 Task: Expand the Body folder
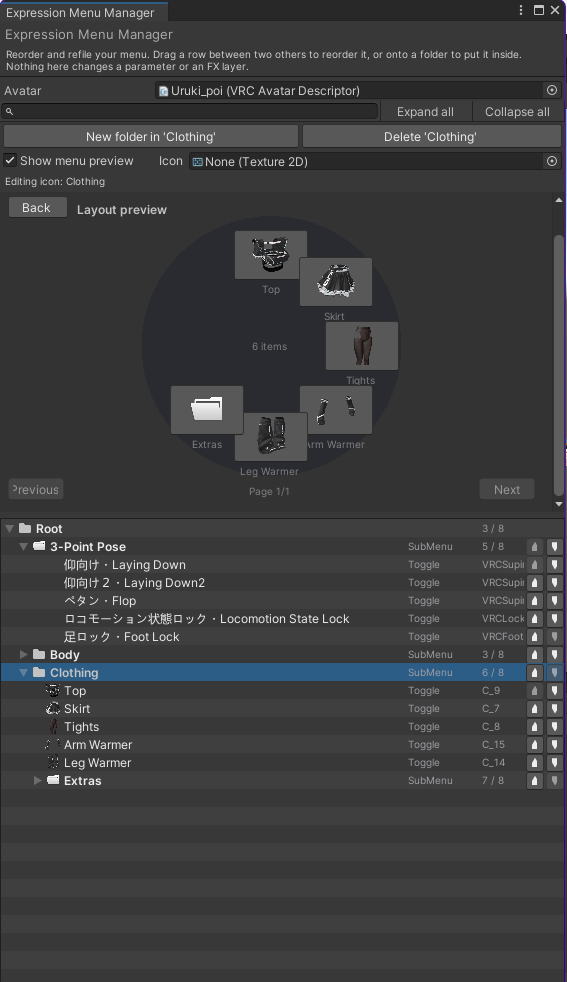(24, 654)
